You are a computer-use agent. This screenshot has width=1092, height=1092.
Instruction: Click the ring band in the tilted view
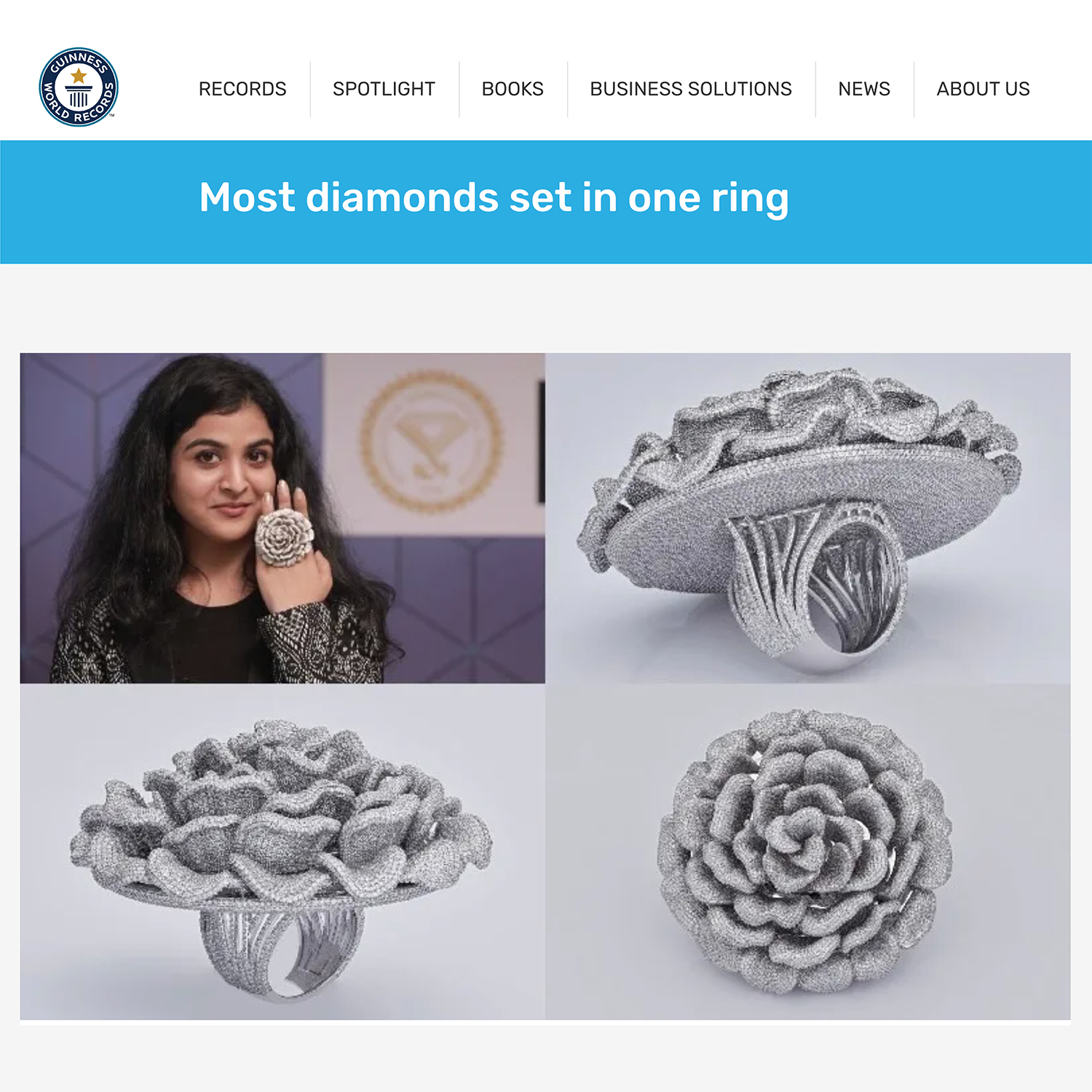tap(819, 582)
